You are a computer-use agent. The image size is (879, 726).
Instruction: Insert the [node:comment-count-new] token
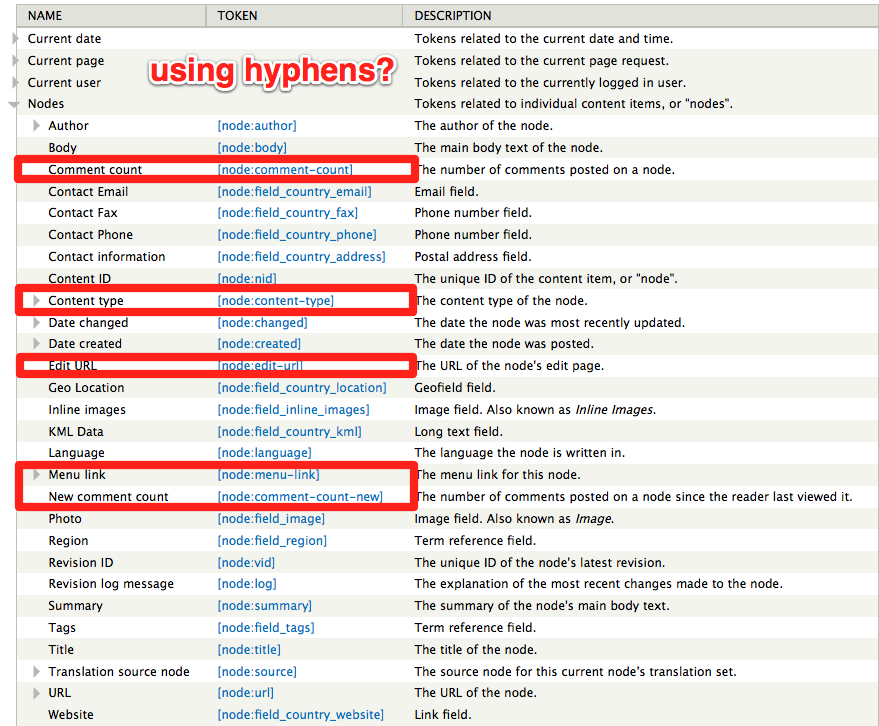[x=300, y=497]
